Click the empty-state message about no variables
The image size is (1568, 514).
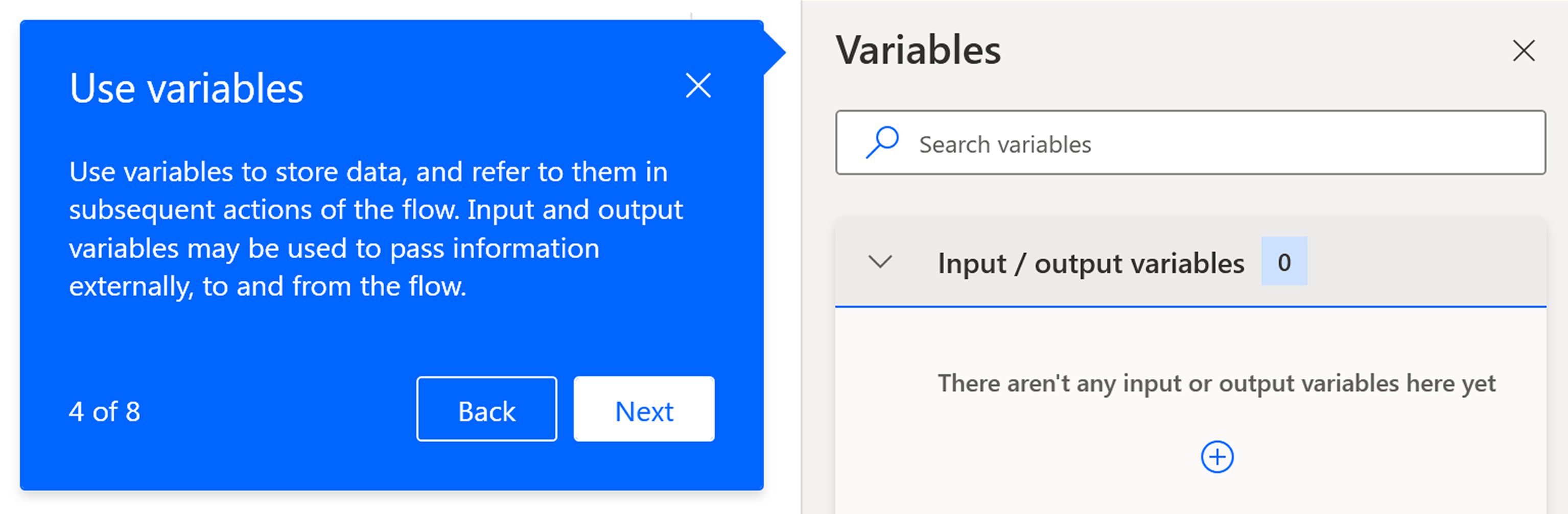(1216, 383)
